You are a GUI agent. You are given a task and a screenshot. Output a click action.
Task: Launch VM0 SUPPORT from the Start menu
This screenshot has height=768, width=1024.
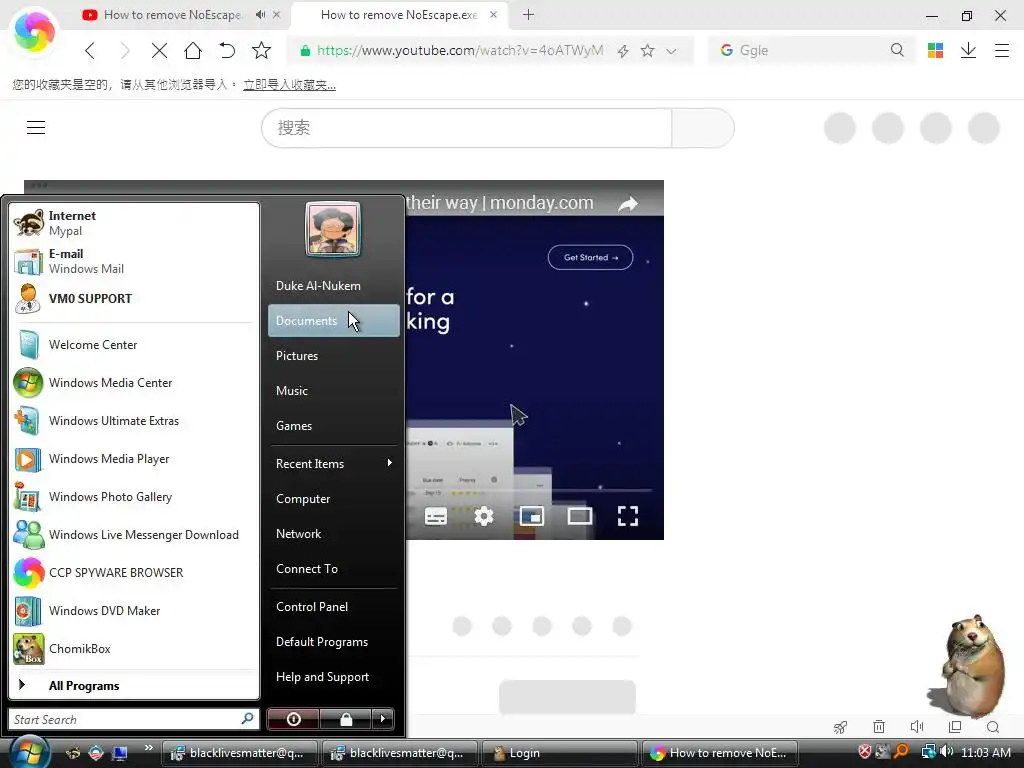pos(133,298)
